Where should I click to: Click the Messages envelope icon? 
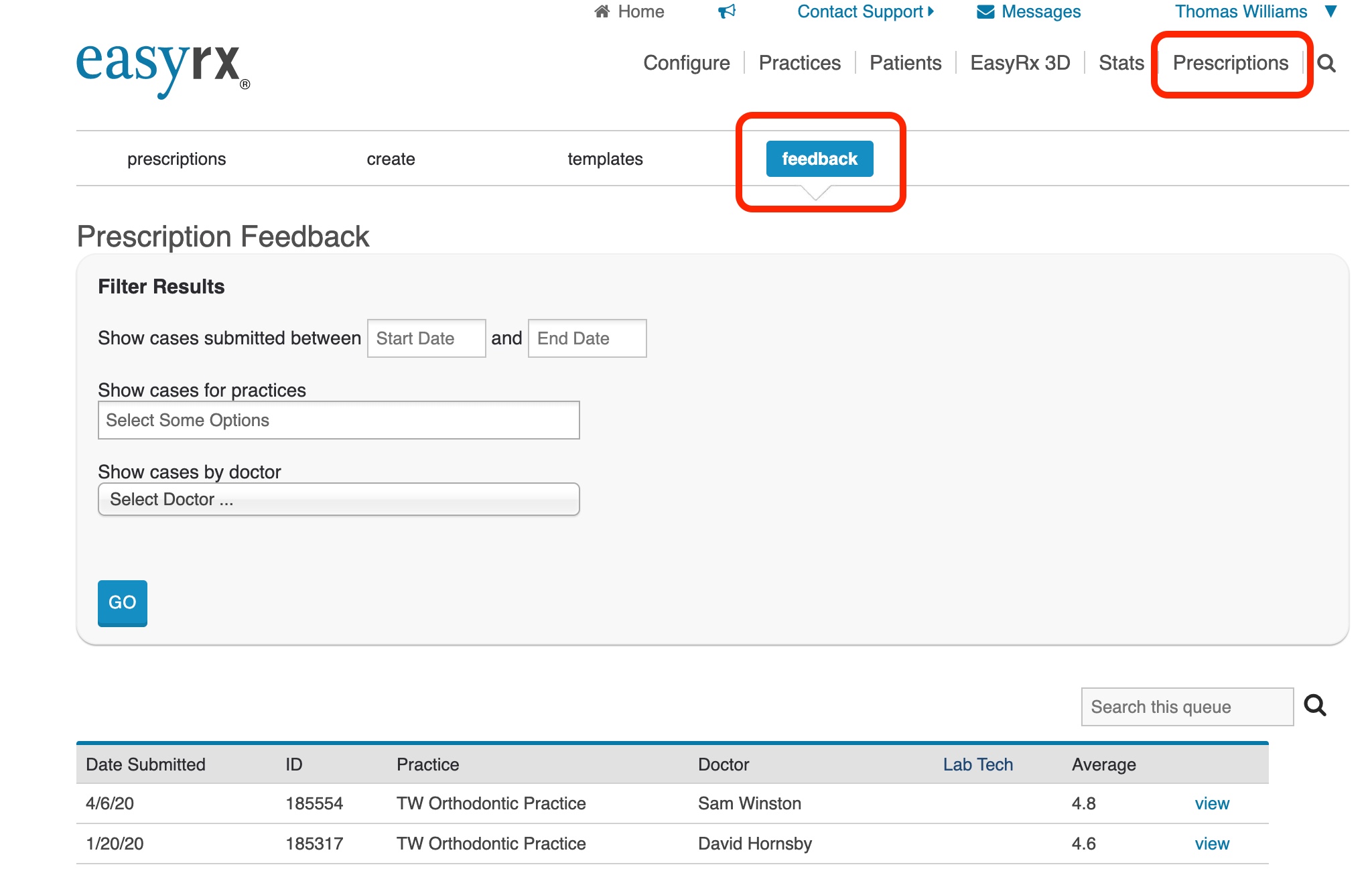pos(985,11)
